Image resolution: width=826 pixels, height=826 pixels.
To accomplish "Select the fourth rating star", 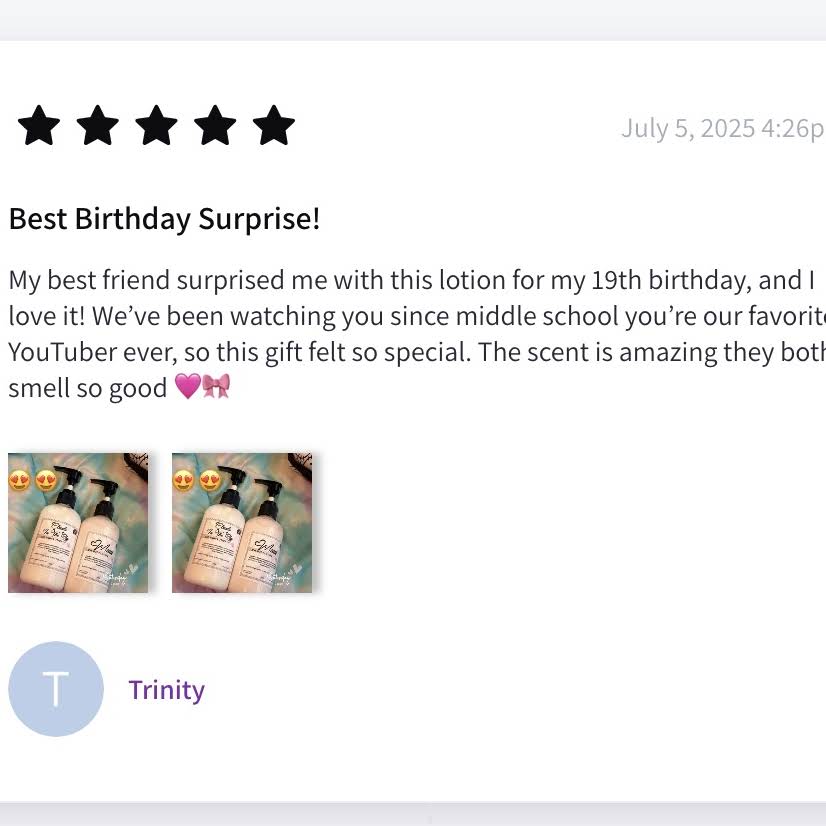I will (x=215, y=127).
